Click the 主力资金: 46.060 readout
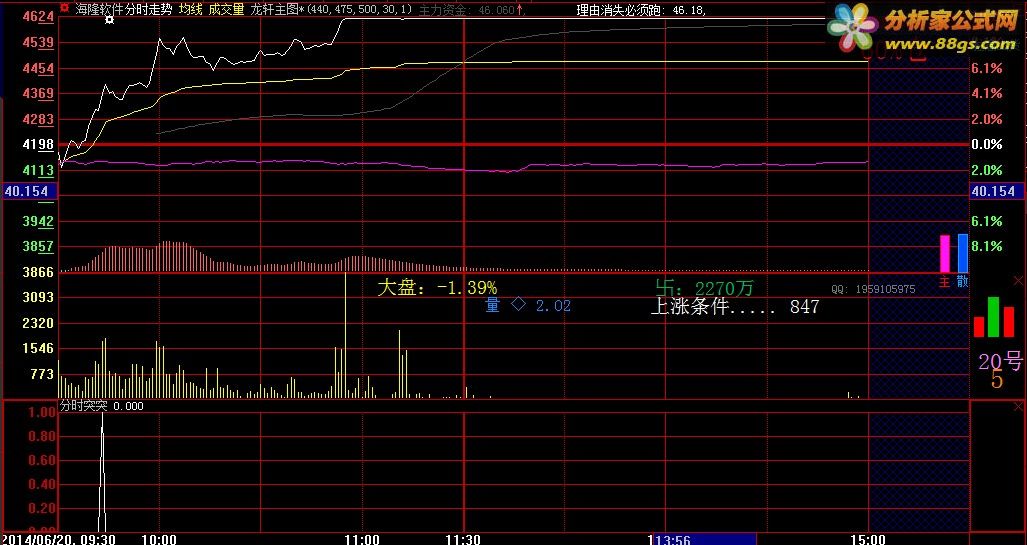This screenshot has width=1027, height=545. (467, 10)
